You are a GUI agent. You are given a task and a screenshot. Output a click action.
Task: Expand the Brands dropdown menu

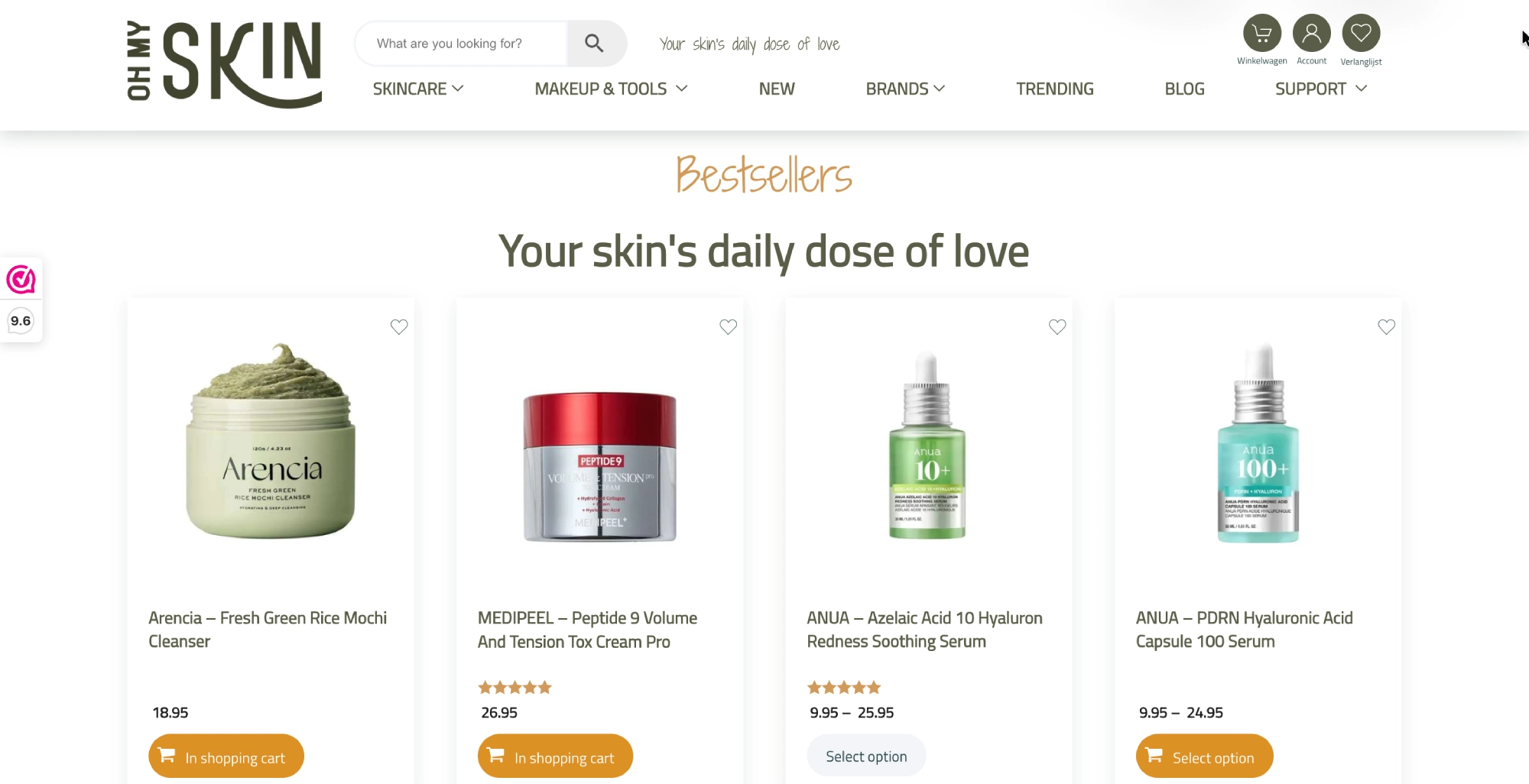point(905,89)
